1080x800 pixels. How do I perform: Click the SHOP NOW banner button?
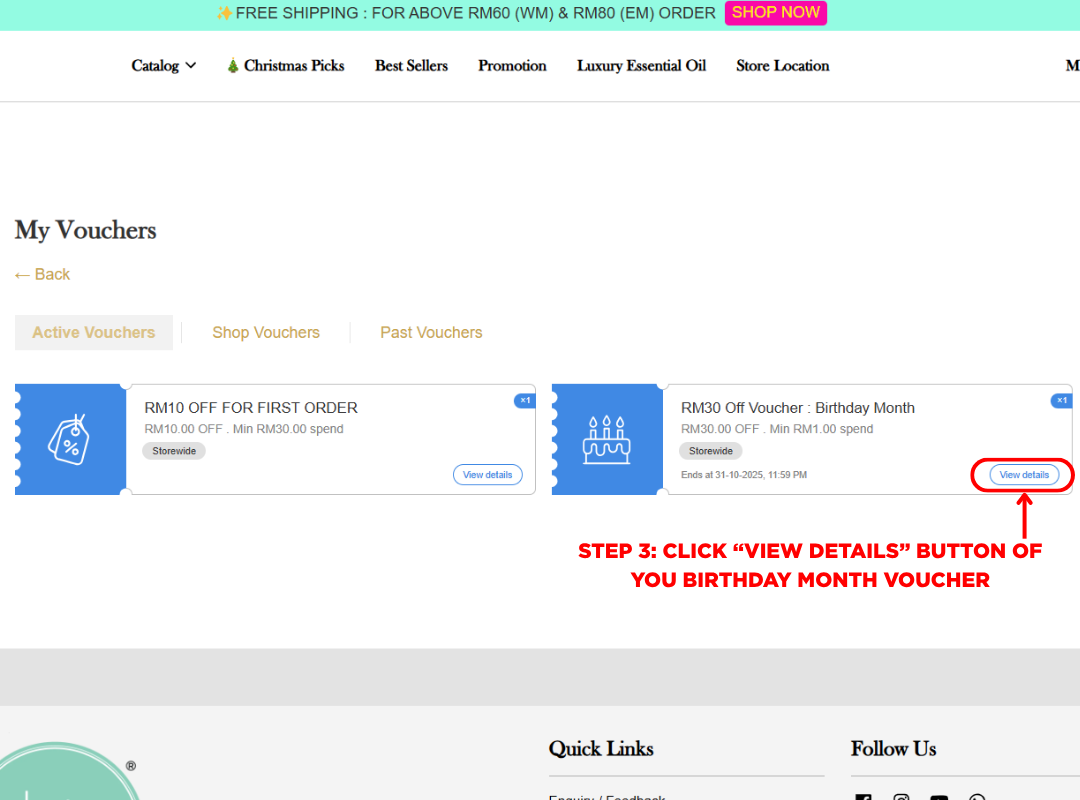coord(775,13)
